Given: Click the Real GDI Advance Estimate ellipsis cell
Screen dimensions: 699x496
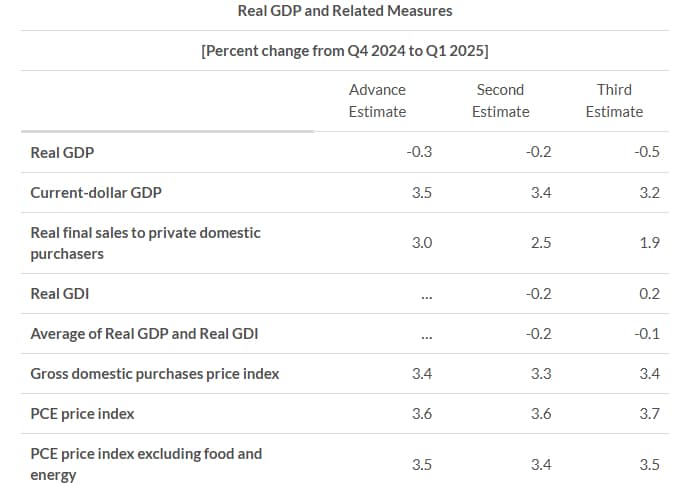Looking at the screenshot, I should coord(427,294).
